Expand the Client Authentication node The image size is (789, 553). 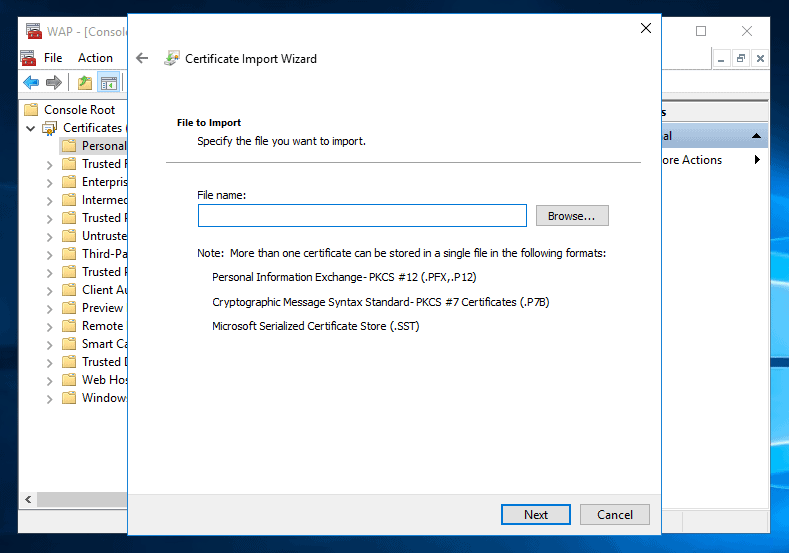click(49, 291)
